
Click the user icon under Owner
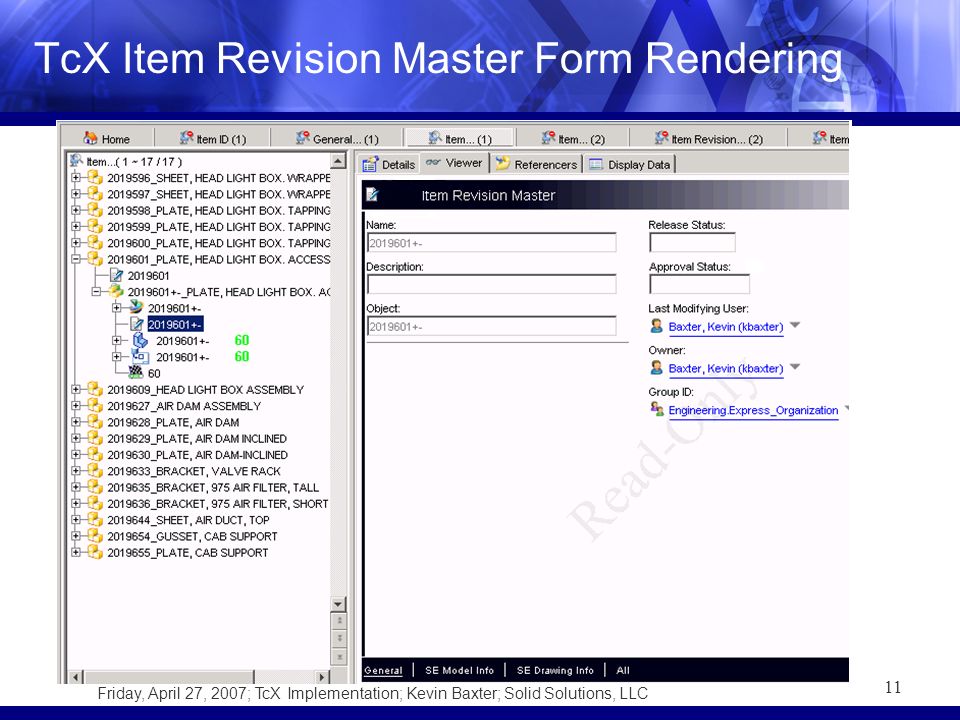click(x=656, y=368)
